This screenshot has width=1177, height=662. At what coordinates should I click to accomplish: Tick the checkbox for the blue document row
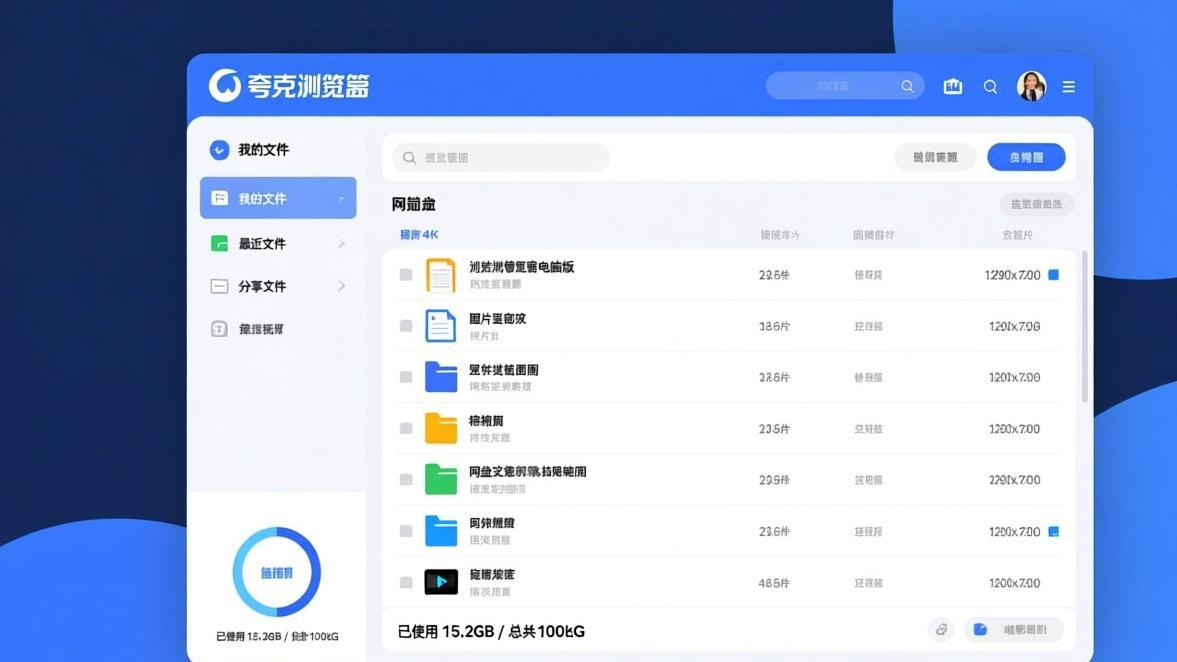(406, 326)
